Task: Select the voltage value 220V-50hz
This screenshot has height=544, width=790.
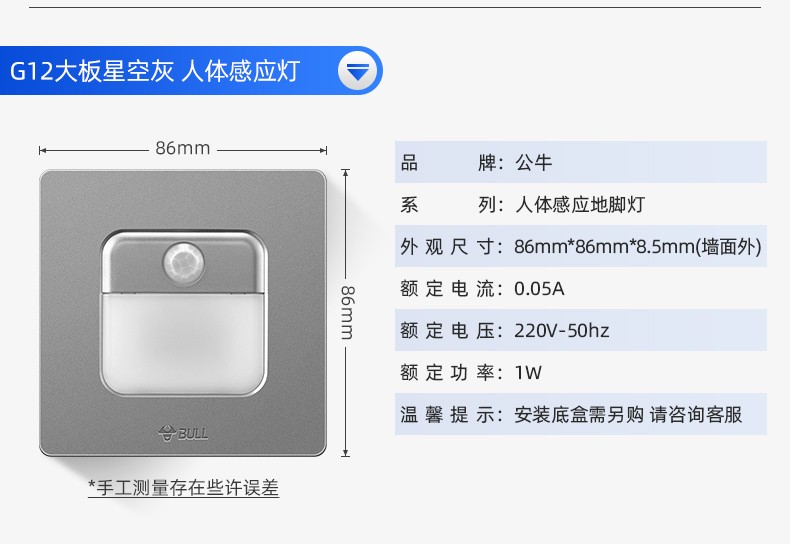Action: click(561, 330)
